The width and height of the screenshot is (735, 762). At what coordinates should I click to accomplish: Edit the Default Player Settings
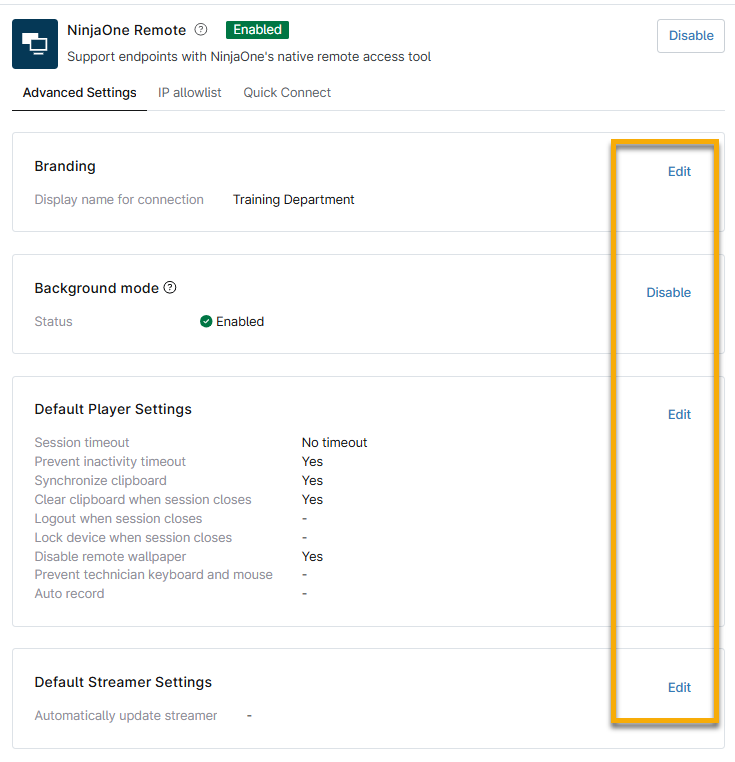679,414
